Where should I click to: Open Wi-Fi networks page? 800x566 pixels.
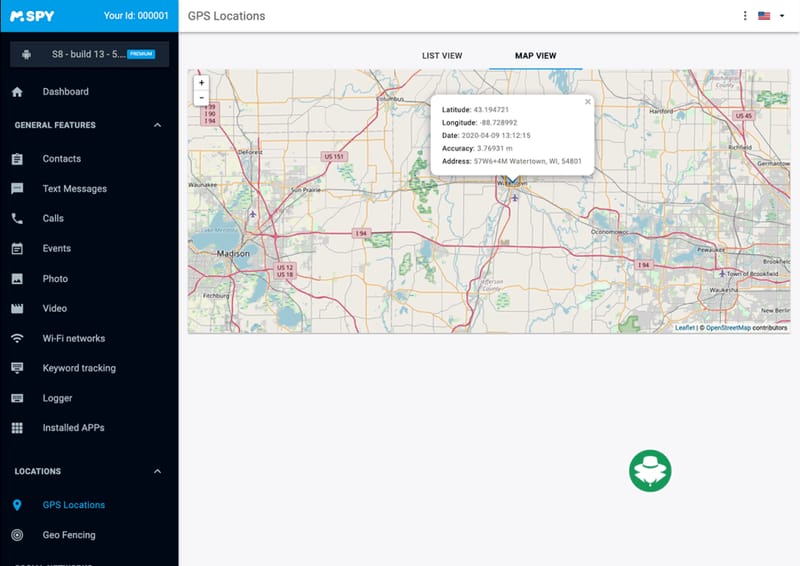click(74, 338)
